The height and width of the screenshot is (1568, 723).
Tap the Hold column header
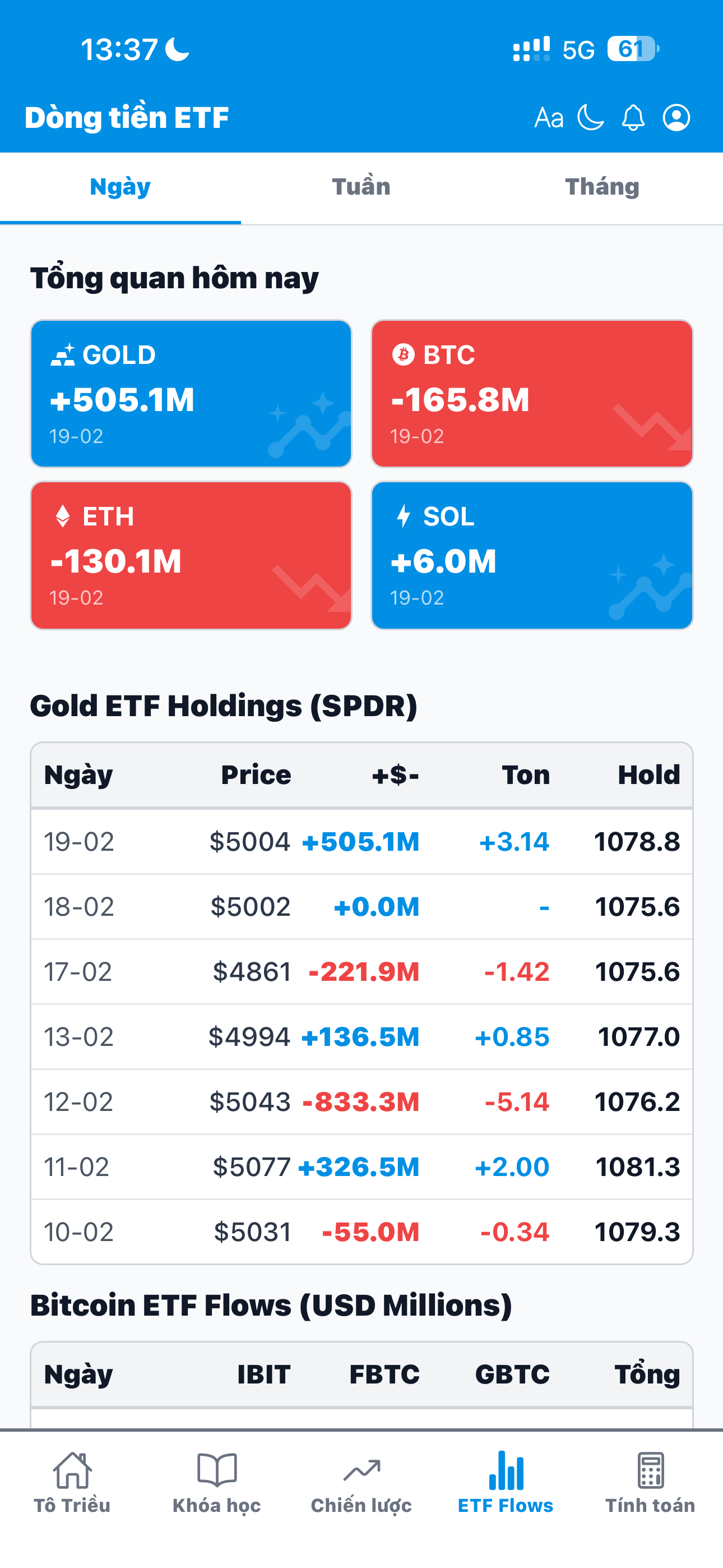[x=649, y=775]
